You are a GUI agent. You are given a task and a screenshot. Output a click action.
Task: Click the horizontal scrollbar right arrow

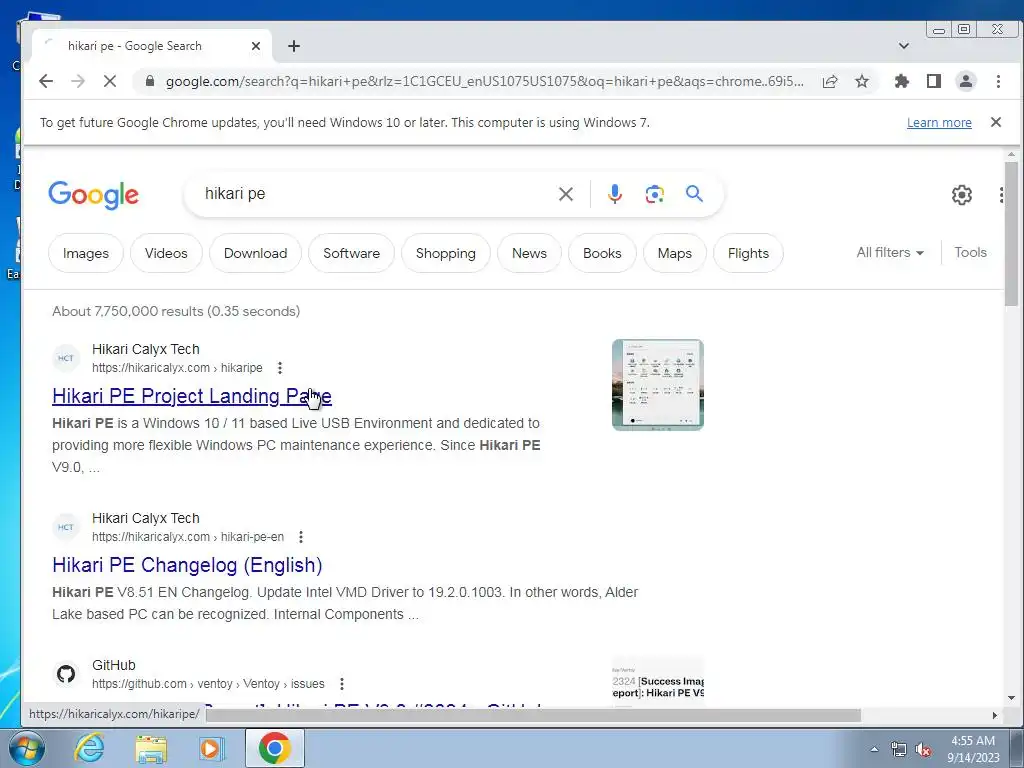[995, 715]
